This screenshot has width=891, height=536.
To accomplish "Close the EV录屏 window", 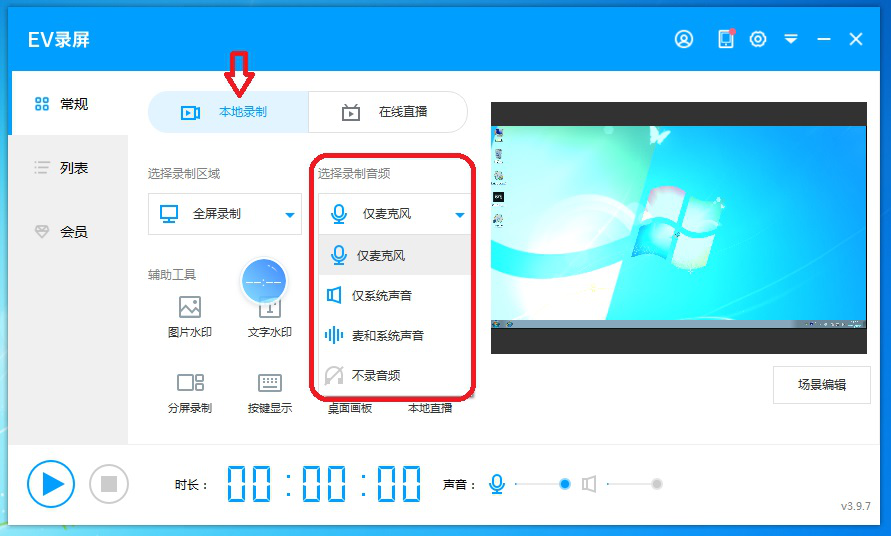I will 856,39.
